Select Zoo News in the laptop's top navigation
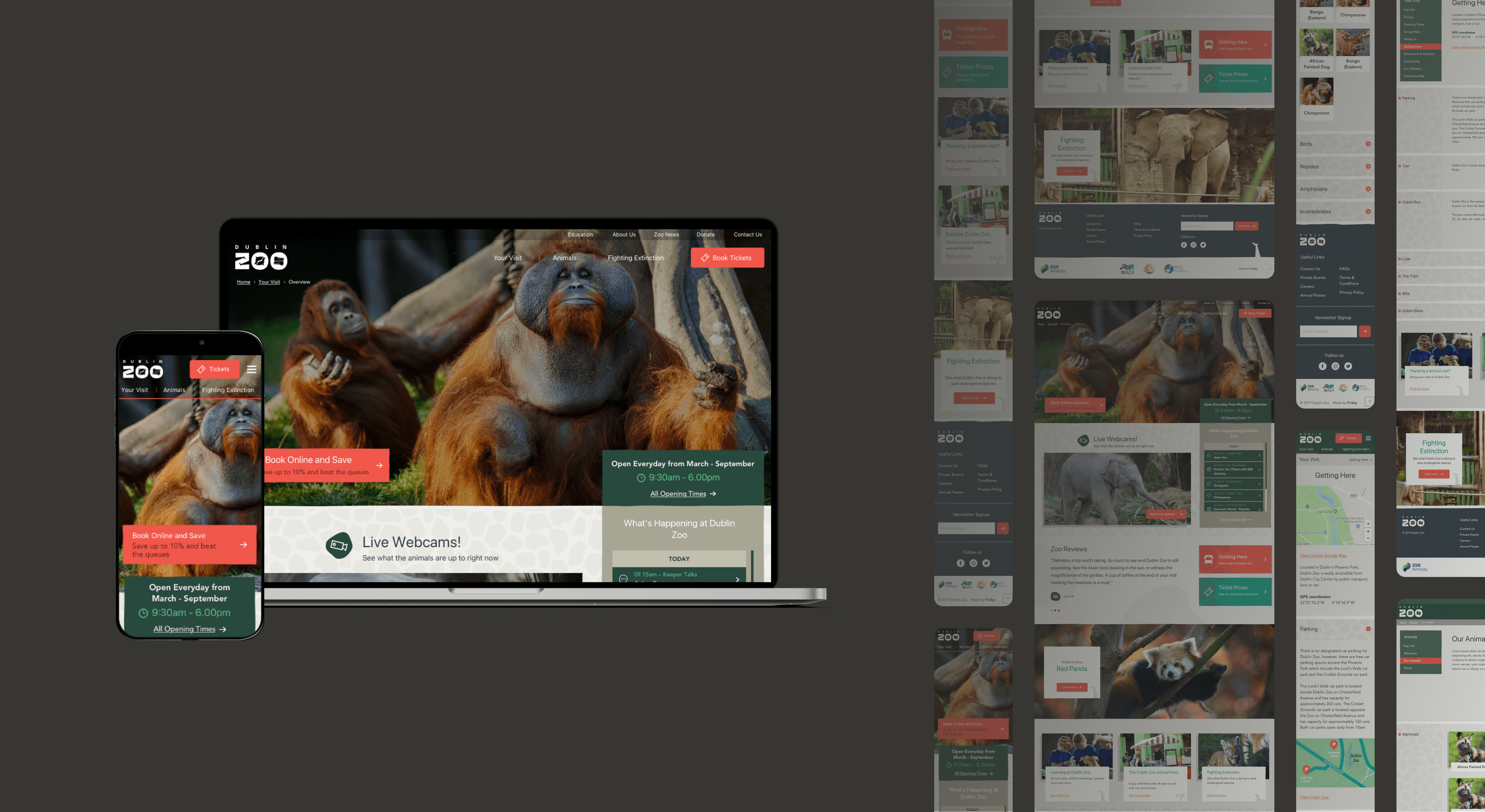Viewport: 1485px width, 812px height. [x=666, y=235]
